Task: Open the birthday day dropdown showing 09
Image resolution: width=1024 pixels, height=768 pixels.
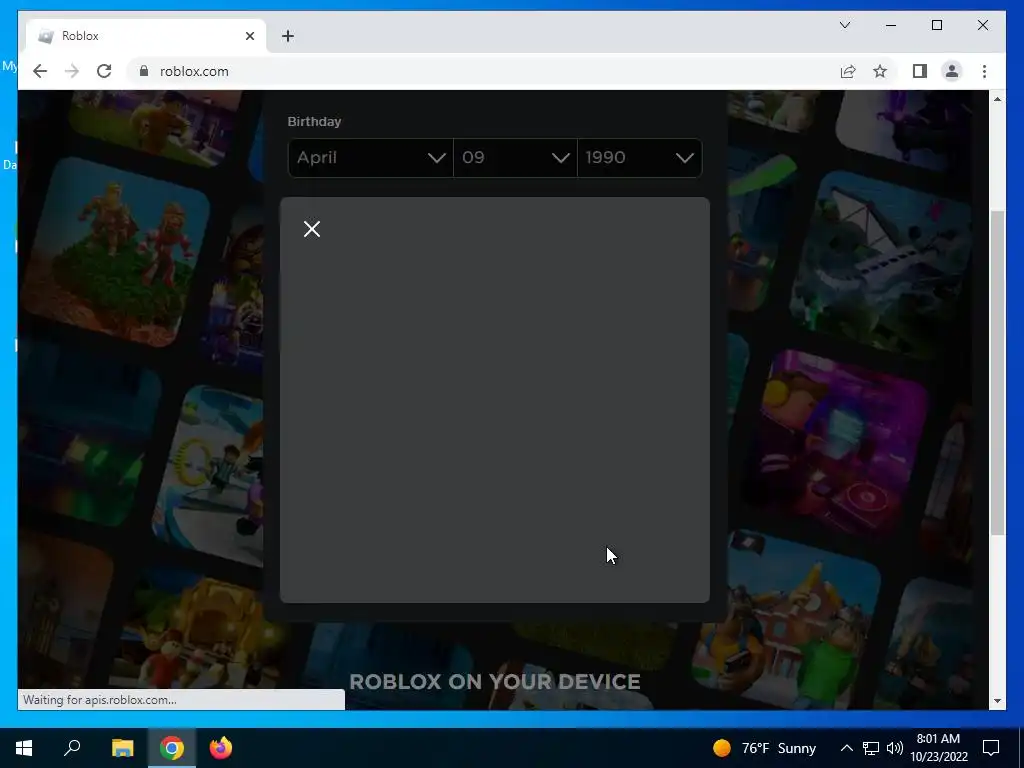Action: coord(515,157)
